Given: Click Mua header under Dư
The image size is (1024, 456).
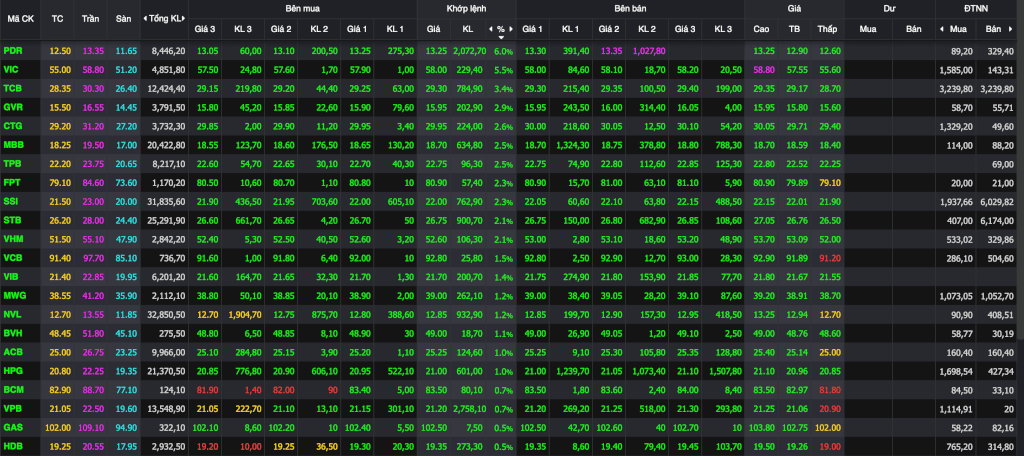Looking at the screenshot, I should (x=868, y=29).
